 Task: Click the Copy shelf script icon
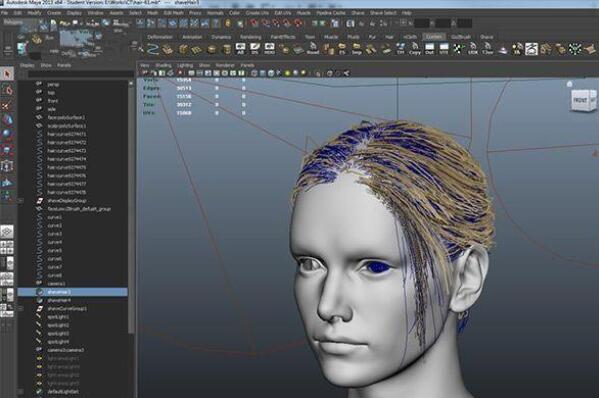[415, 49]
